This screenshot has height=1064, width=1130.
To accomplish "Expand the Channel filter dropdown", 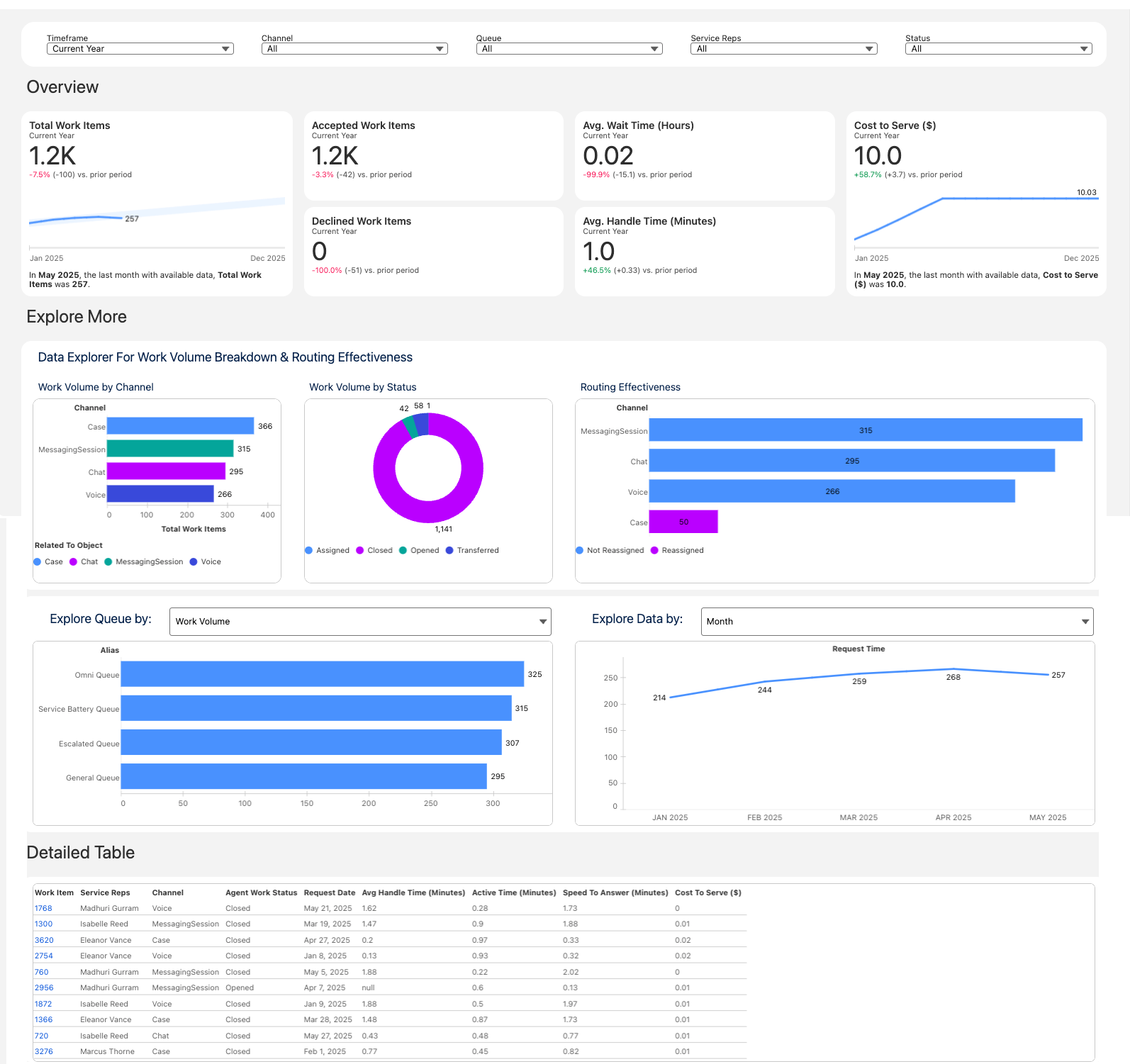I will click(x=354, y=49).
